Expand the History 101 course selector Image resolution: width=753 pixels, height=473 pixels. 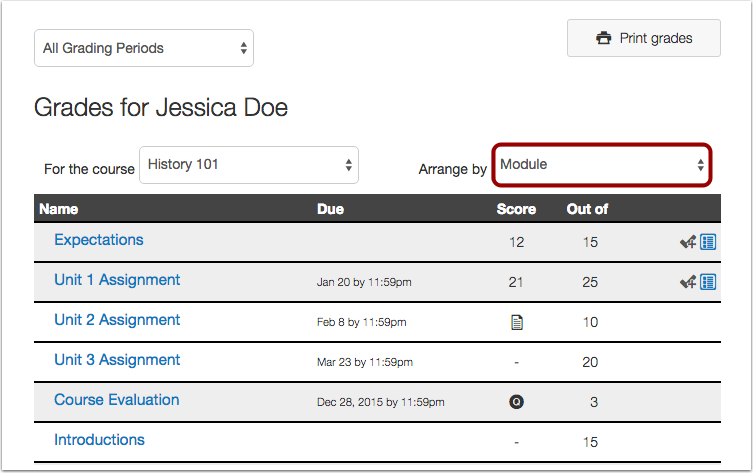(249, 165)
